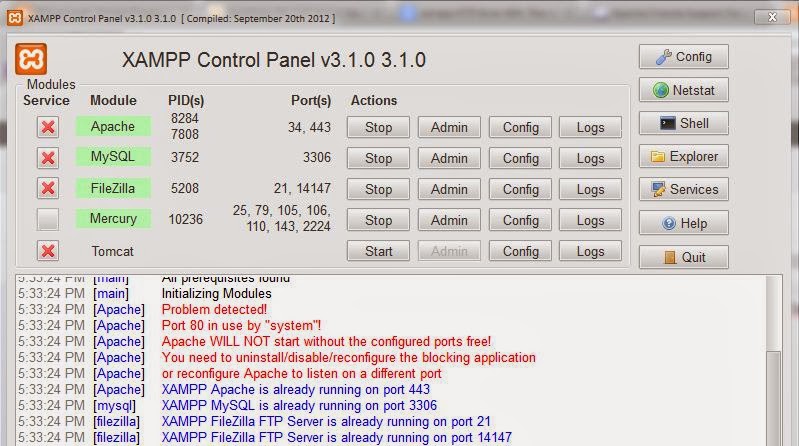Open the Services window
The width and height of the screenshot is (799, 446).
pyautogui.click(x=683, y=190)
